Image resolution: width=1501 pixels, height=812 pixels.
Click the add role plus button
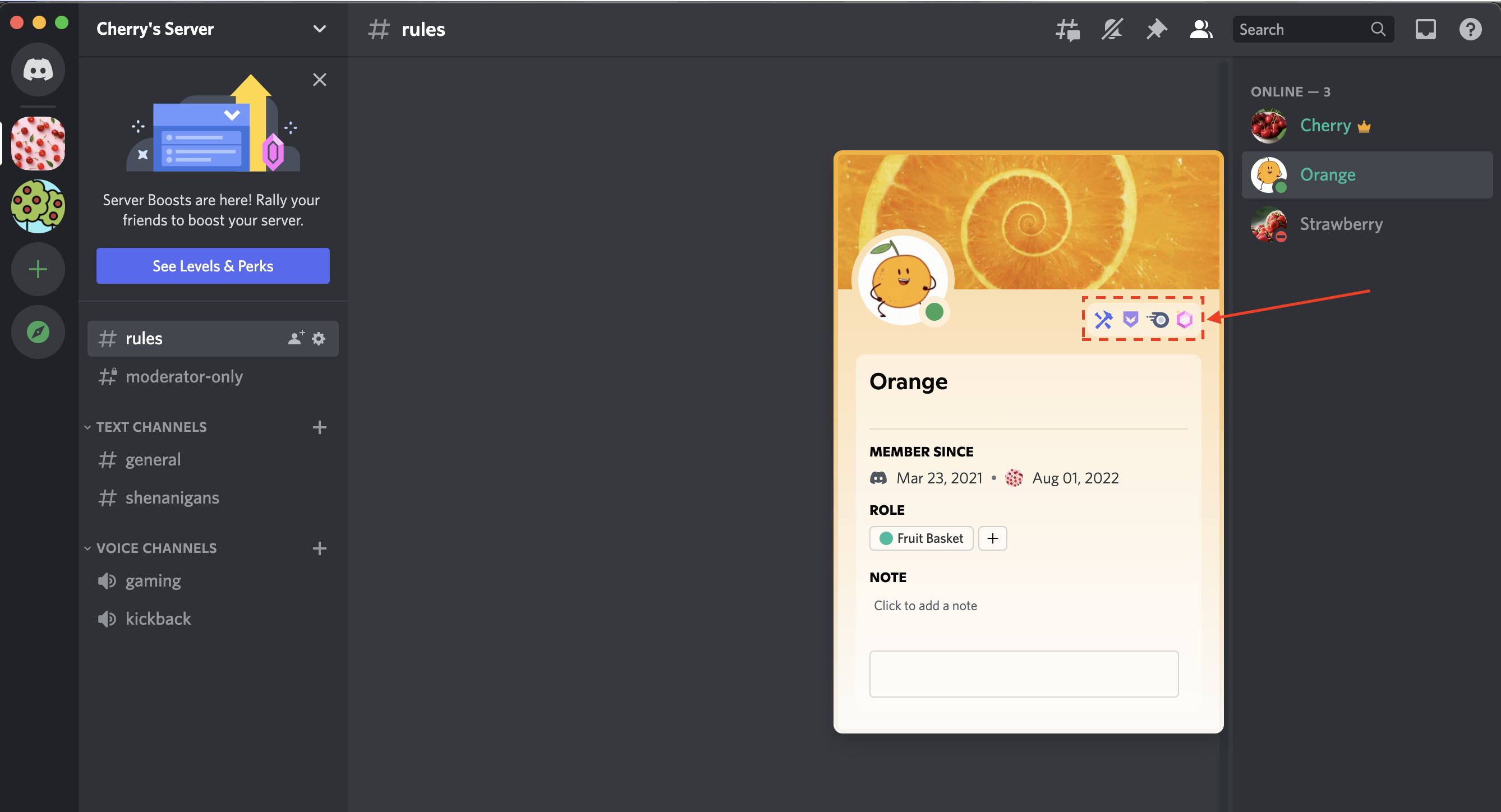993,538
